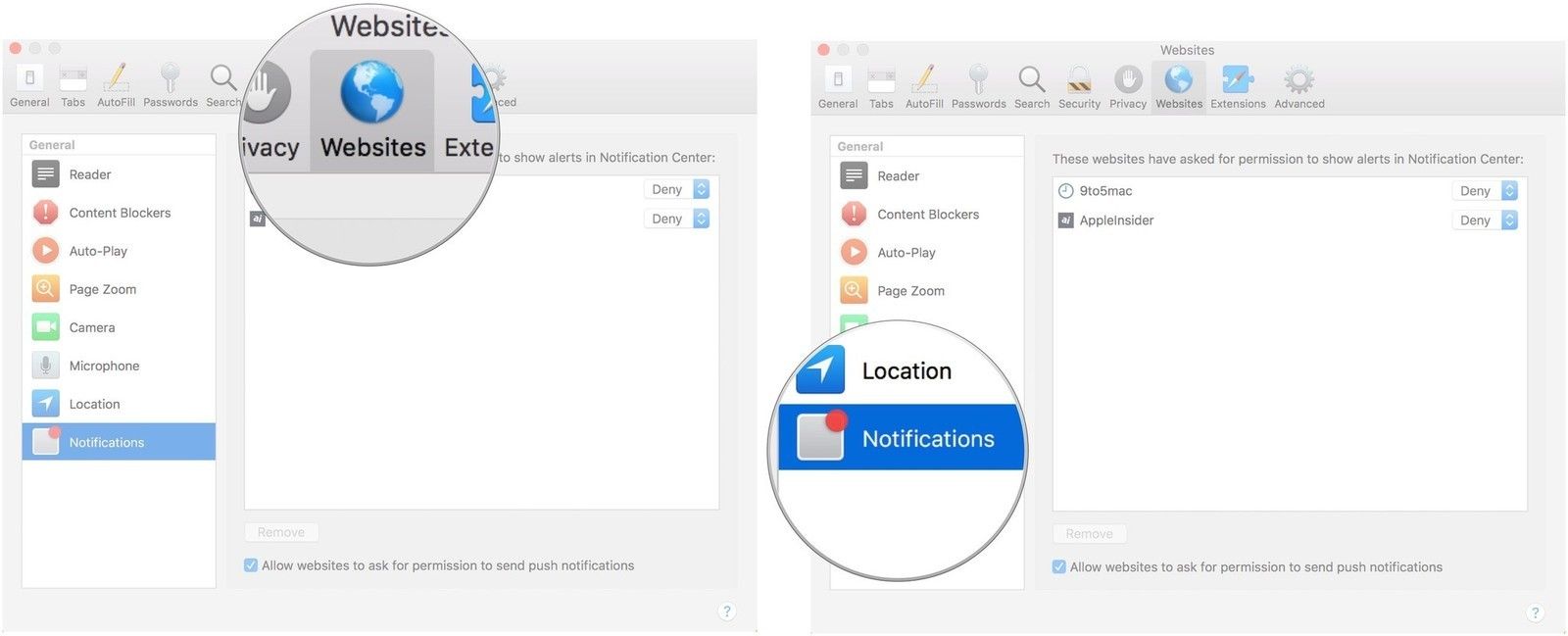The width and height of the screenshot is (1568, 636).
Task: Open the Extensions preferences icon
Action: pos(1237,86)
